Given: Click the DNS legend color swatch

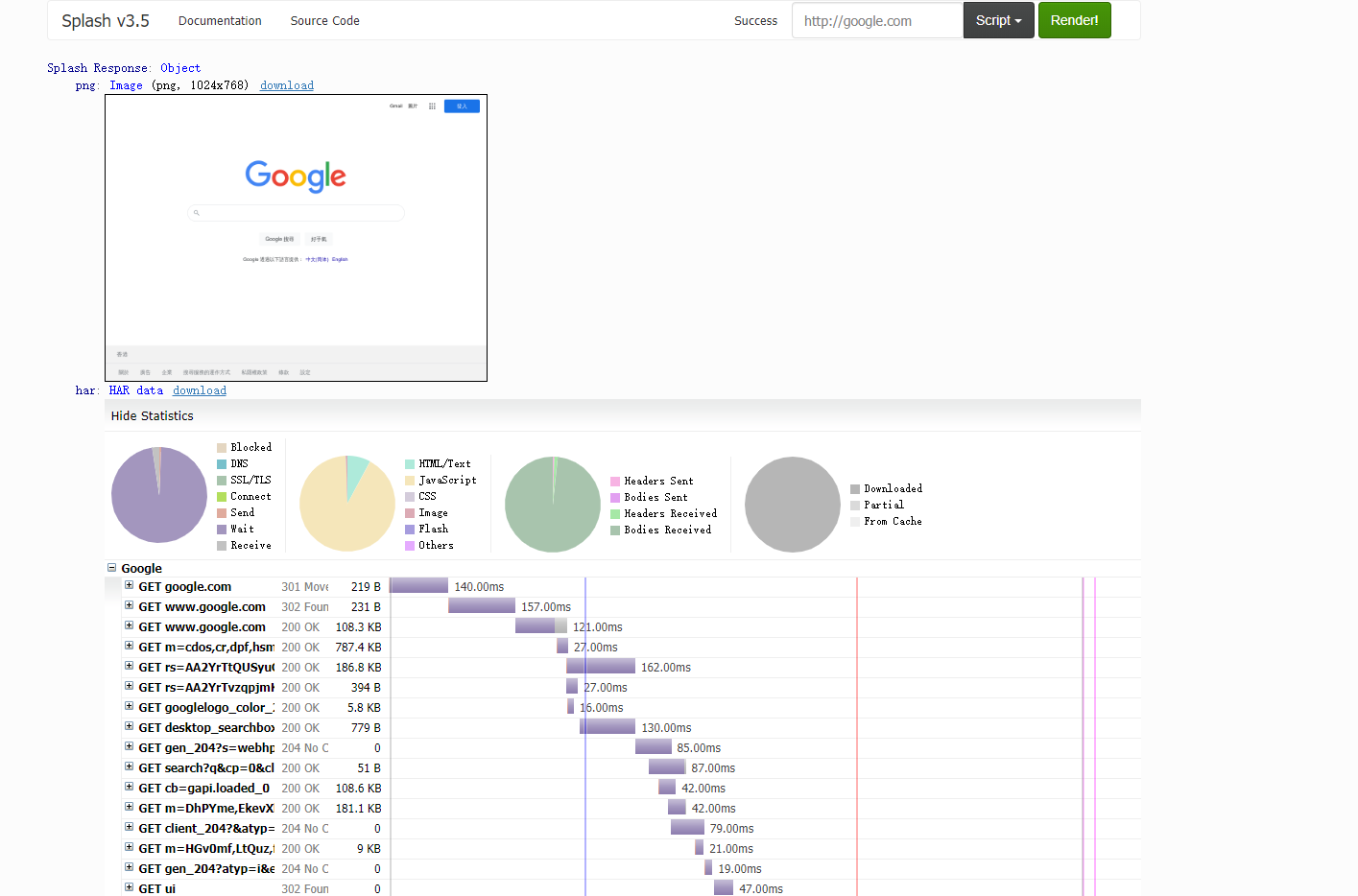Looking at the screenshot, I should (222, 464).
